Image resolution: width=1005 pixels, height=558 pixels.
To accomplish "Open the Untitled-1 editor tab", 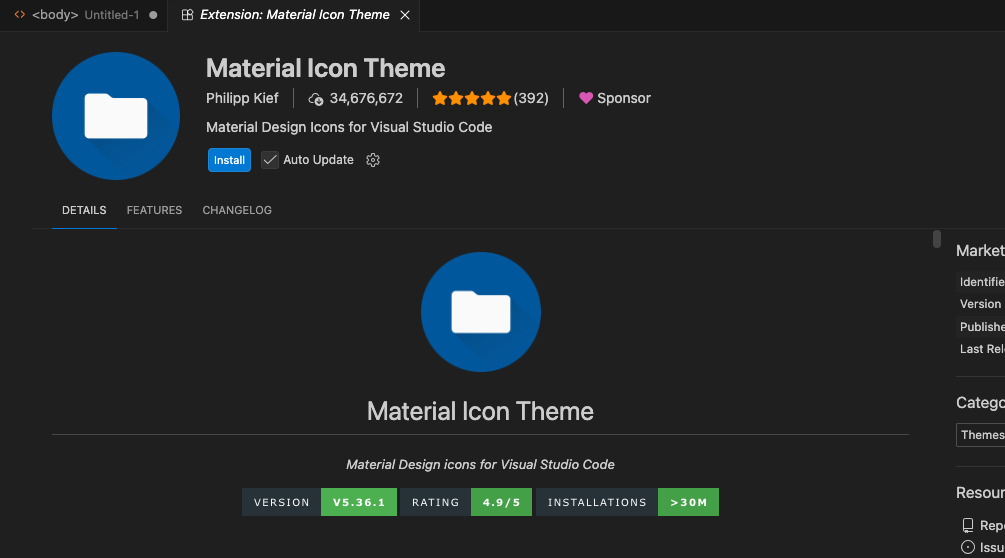I will point(83,15).
